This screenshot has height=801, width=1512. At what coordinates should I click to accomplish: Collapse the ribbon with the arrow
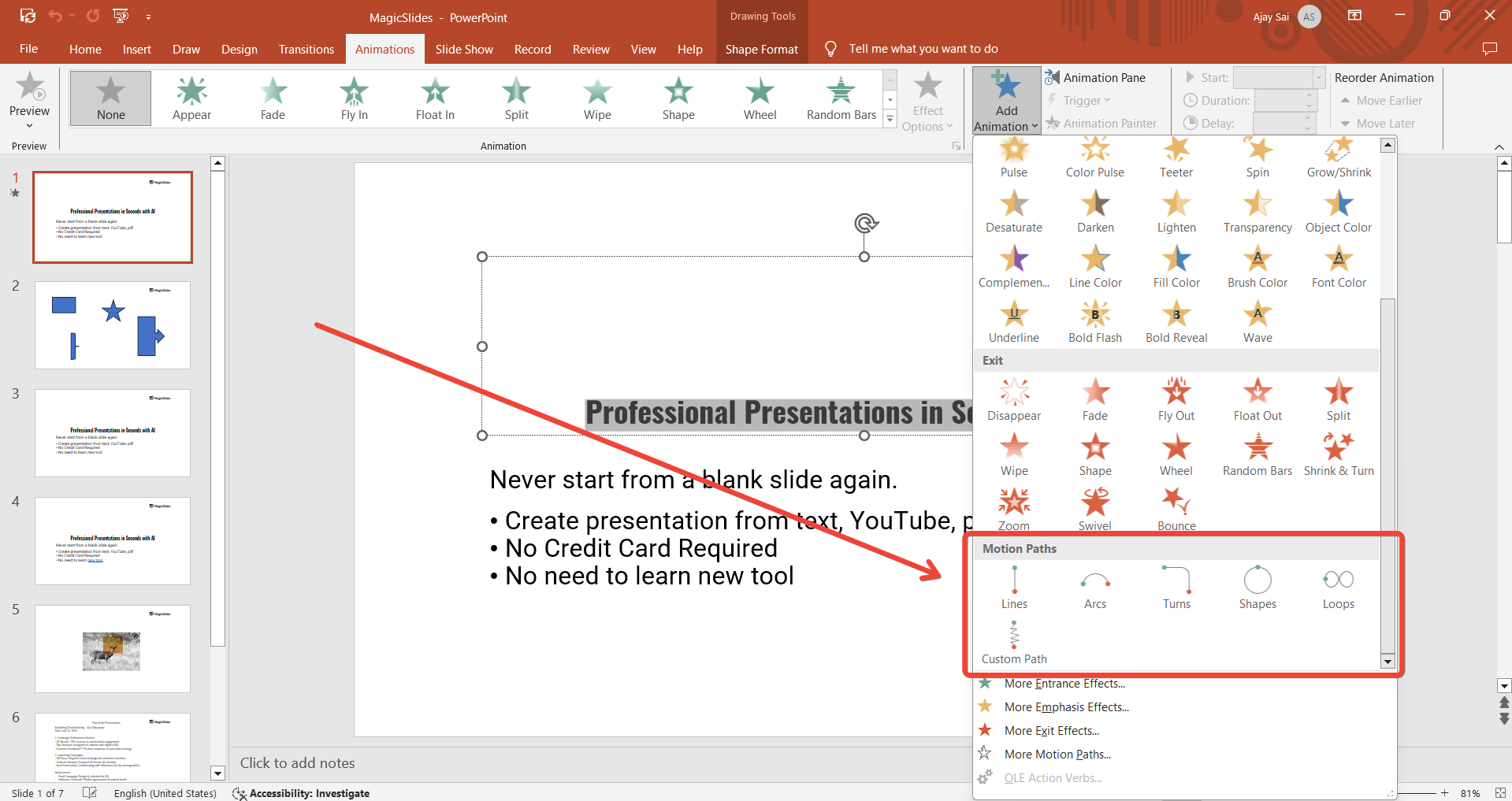[x=1499, y=146]
